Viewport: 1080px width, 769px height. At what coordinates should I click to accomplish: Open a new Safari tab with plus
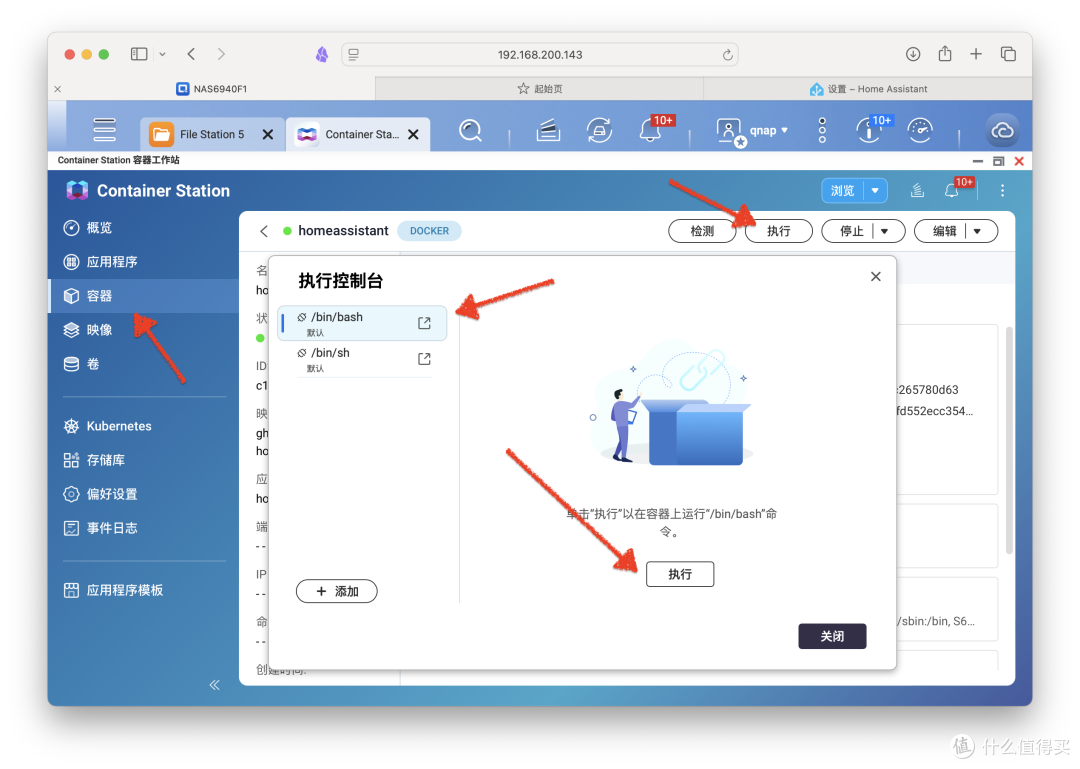click(976, 54)
